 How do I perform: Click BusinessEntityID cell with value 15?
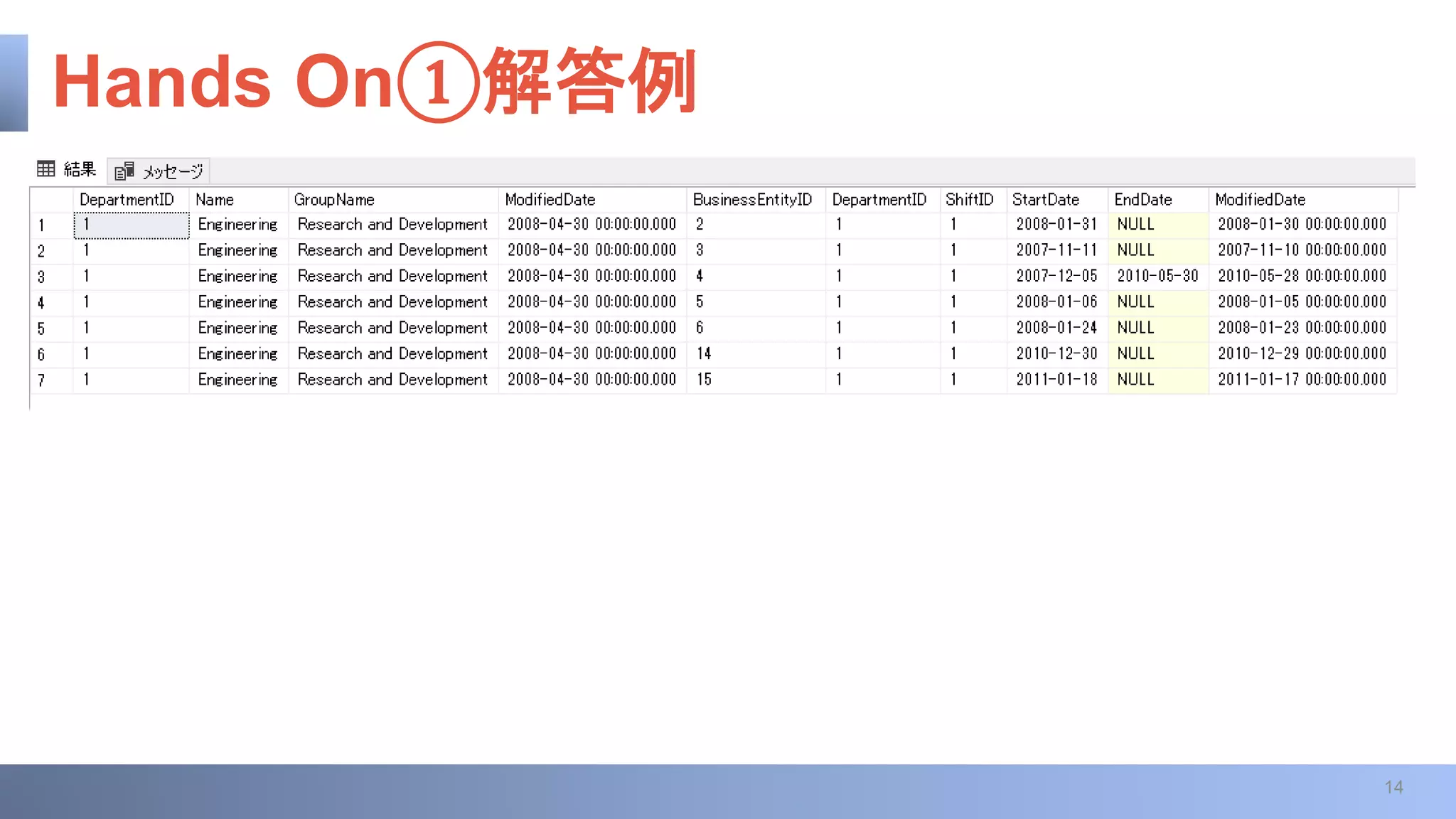tap(756, 380)
